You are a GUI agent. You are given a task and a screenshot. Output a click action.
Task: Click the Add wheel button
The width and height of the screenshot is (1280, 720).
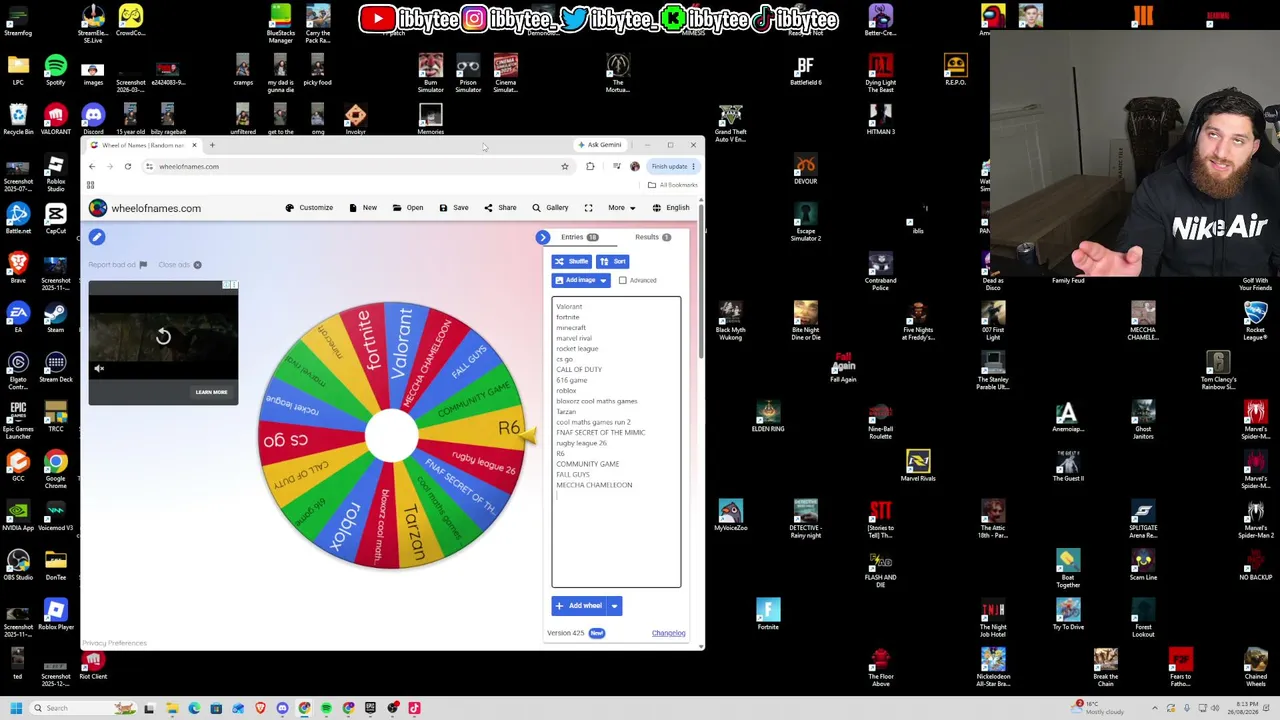pos(579,606)
